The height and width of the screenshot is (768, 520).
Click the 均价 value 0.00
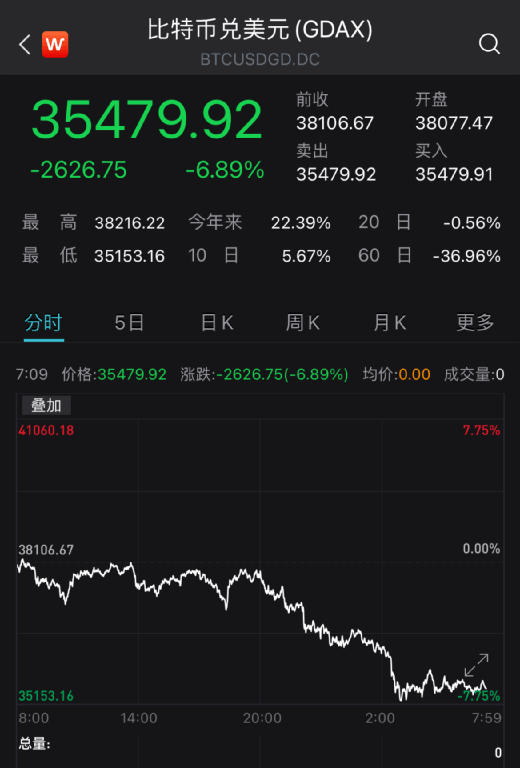click(x=414, y=375)
